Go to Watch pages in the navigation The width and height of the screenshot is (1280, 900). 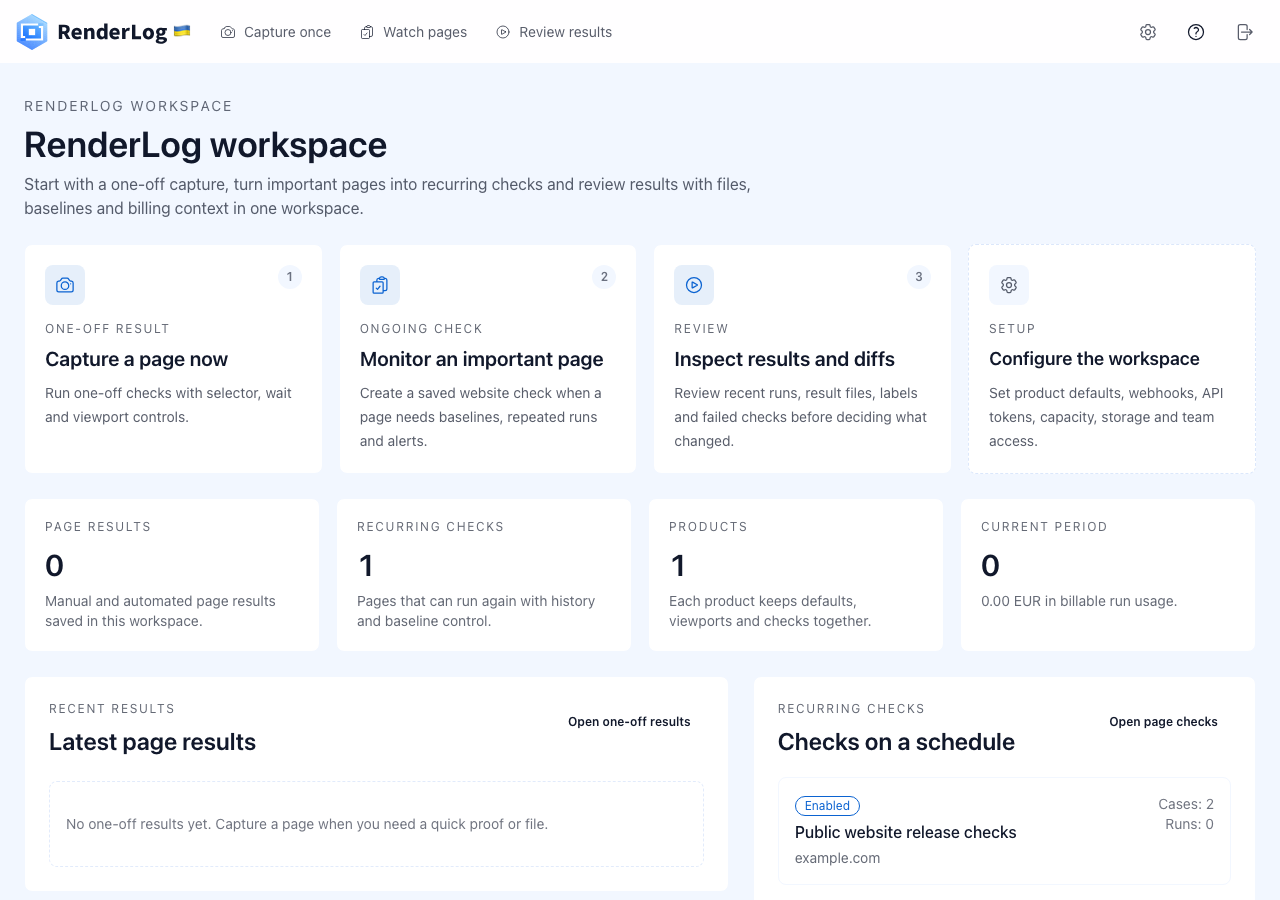tap(414, 32)
